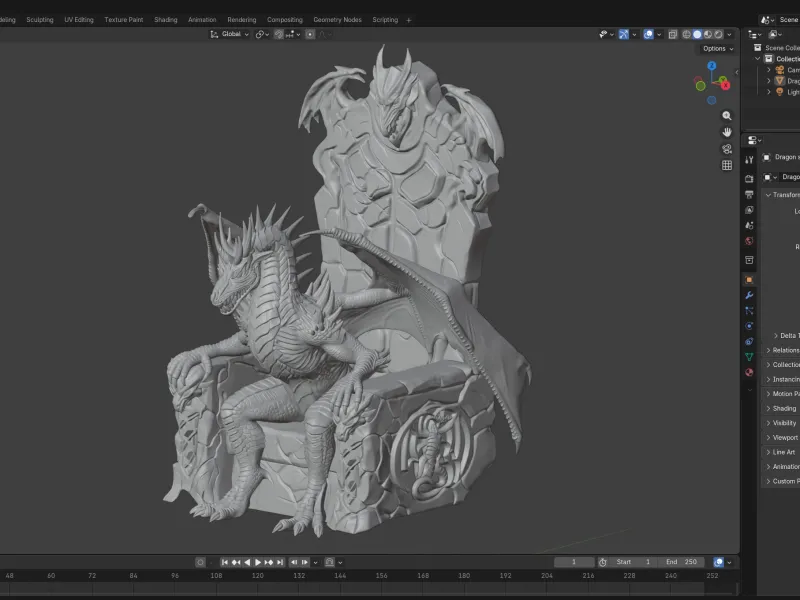Click the red X axis on navigation gizmo
The width and height of the screenshot is (800, 600).
[726, 85]
